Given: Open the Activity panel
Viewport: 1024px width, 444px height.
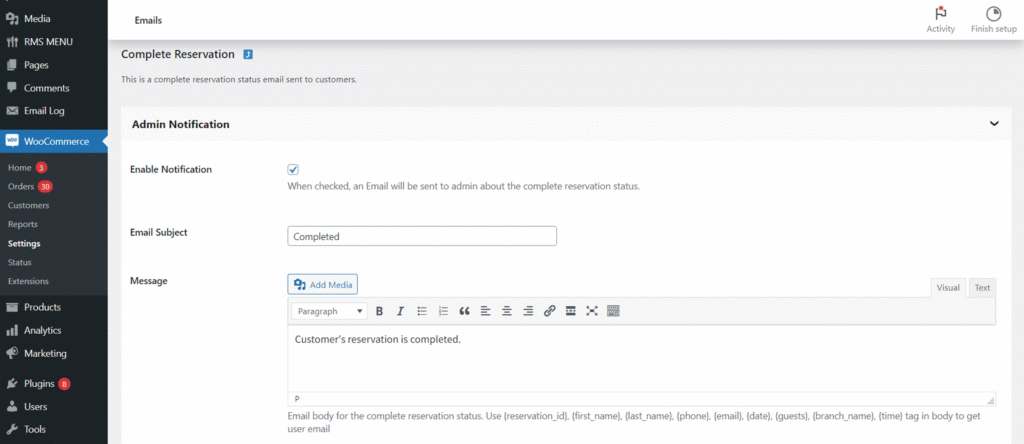Looking at the screenshot, I should [x=940, y=20].
